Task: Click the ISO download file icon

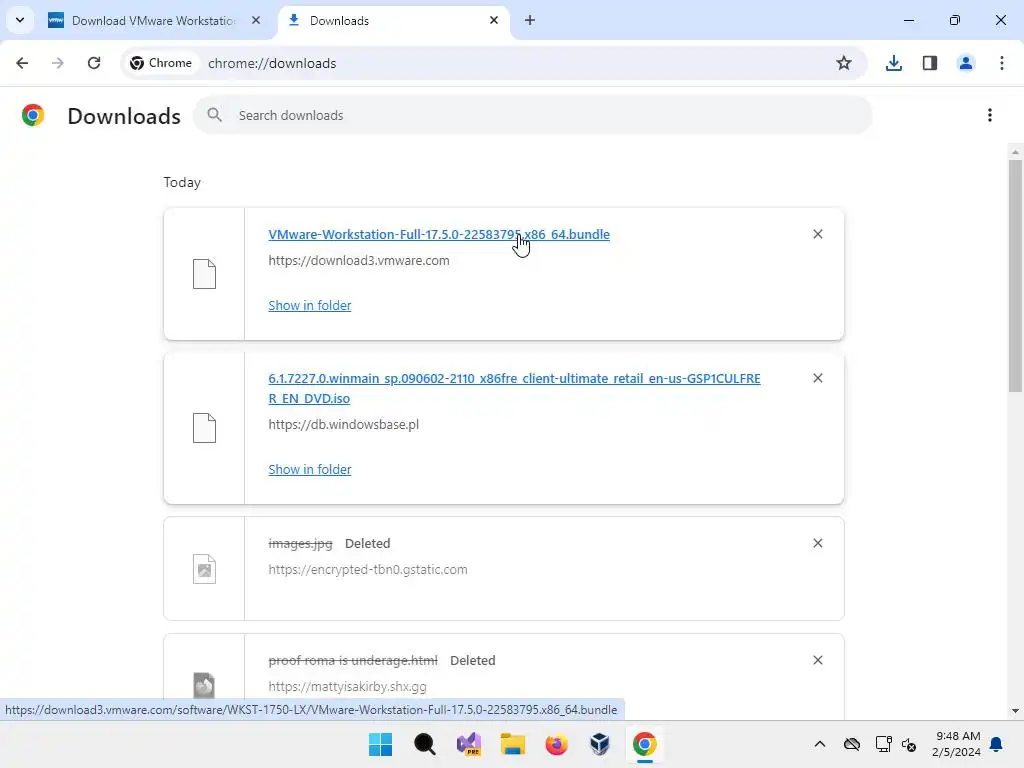Action: [x=204, y=428]
